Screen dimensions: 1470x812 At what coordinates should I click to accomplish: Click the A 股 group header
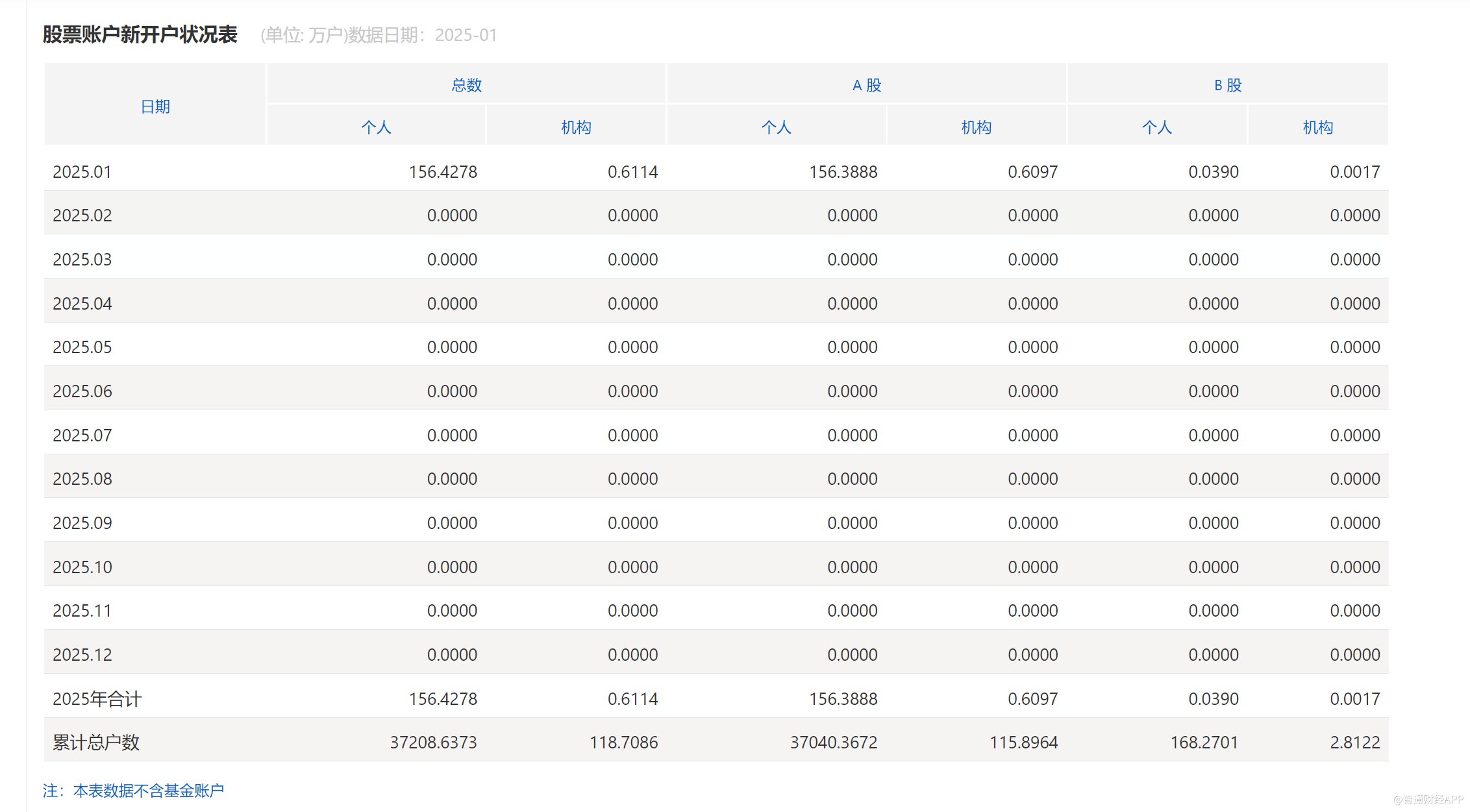coord(866,85)
